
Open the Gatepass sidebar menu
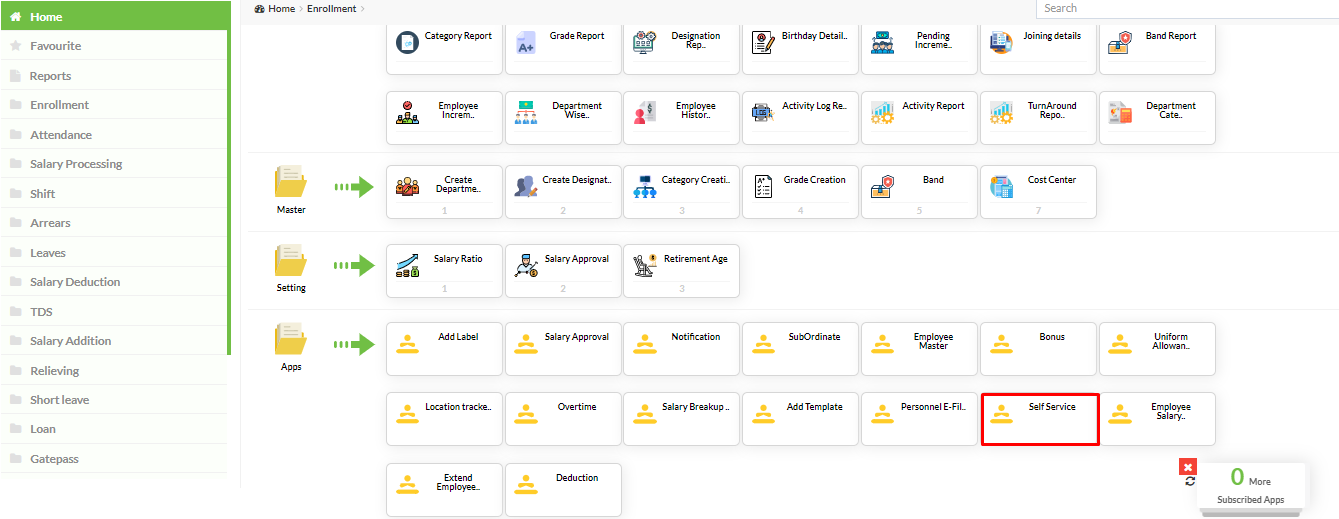[x=114, y=459]
